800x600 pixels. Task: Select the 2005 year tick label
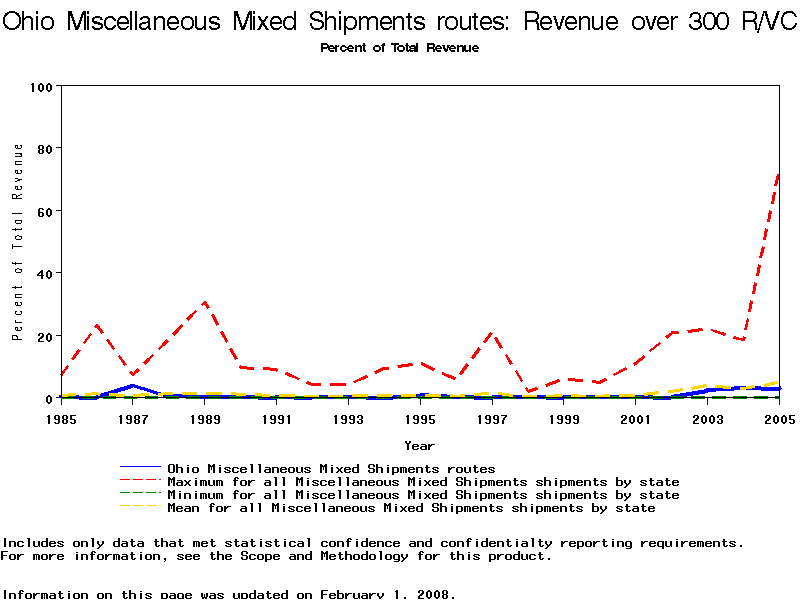(778, 419)
